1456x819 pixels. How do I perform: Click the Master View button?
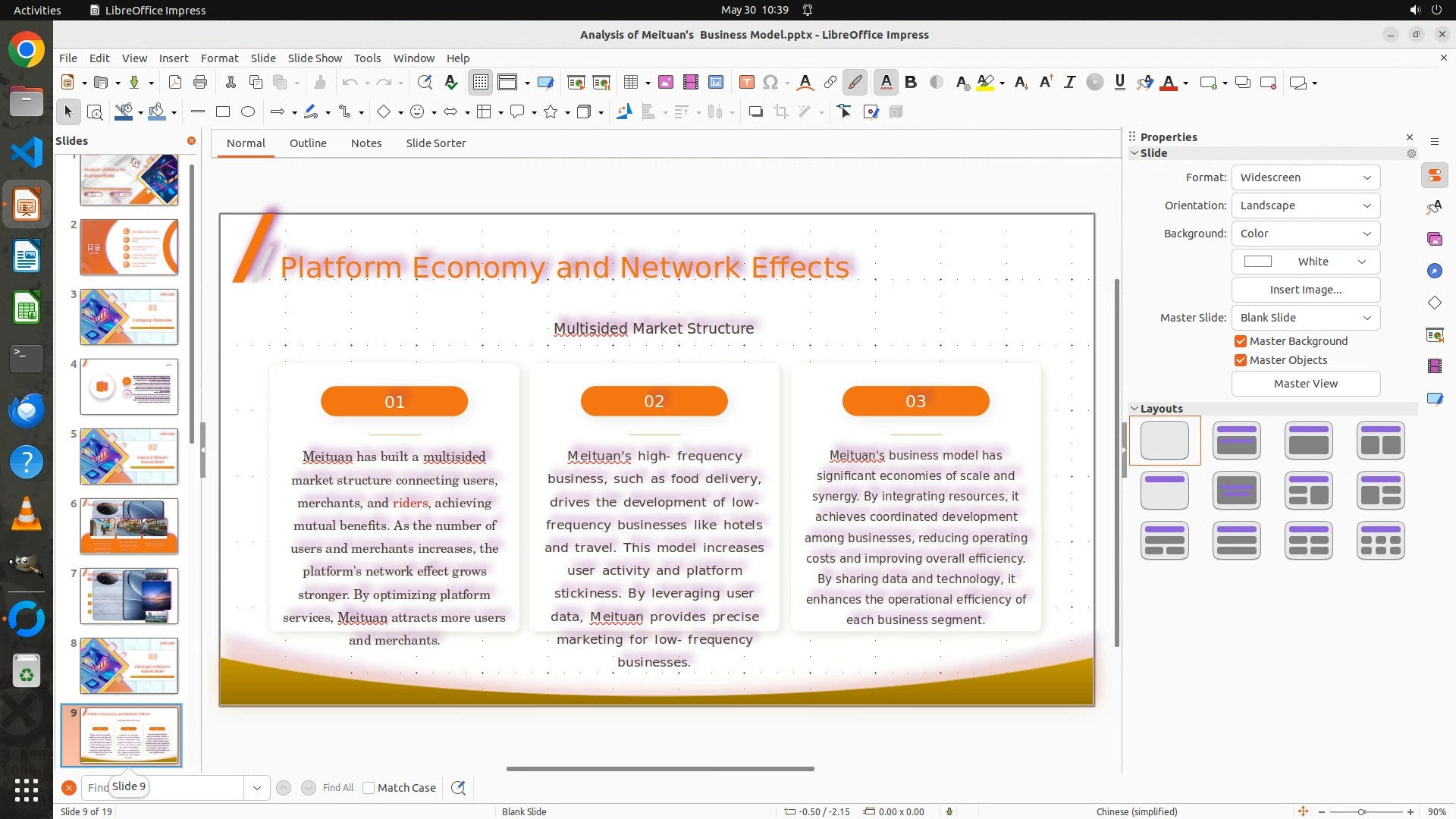[1305, 384]
